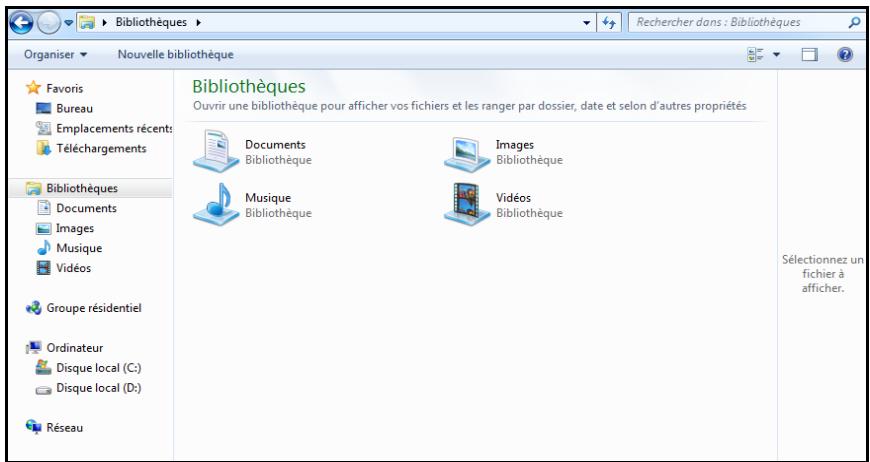Viewport: 870px width, 462px height.
Task: Click the Groupe résidentiel icon
Action: tap(34, 308)
